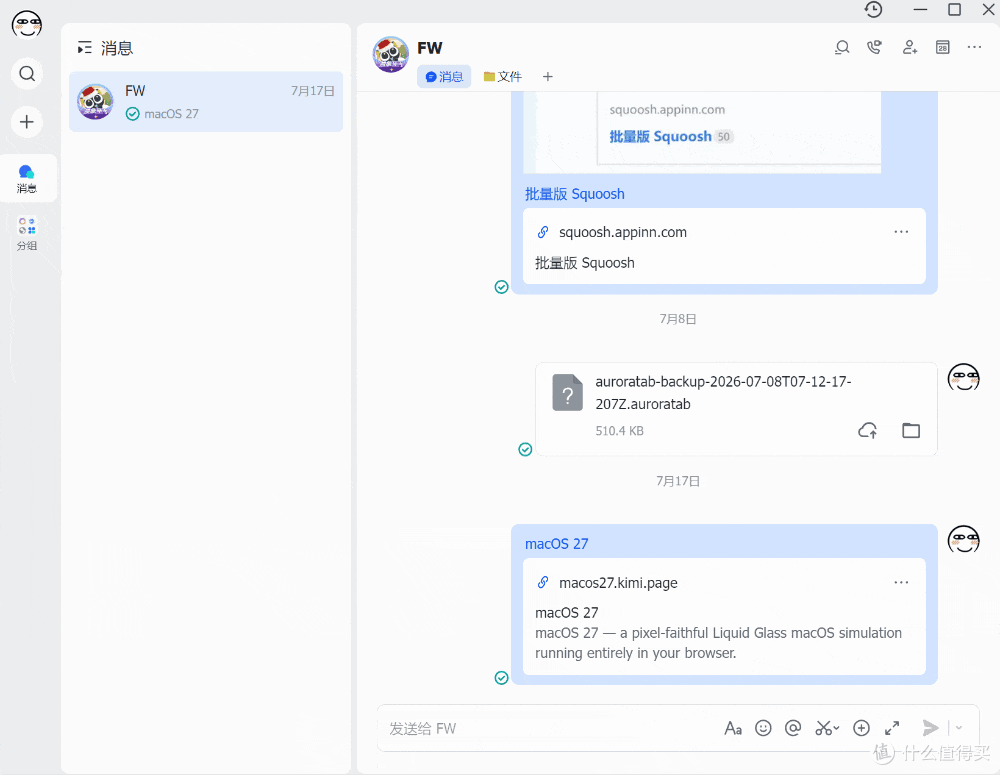Click the read-status check on auroratab file
Image resolution: width=1000 pixels, height=775 pixels.
525,450
